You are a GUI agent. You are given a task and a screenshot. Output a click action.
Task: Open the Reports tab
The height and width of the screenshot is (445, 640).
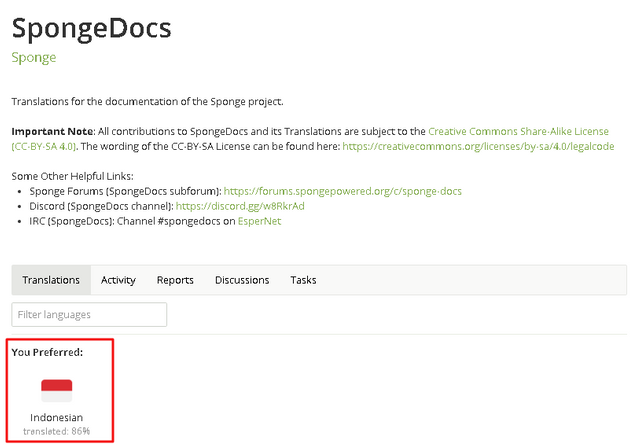tap(175, 280)
